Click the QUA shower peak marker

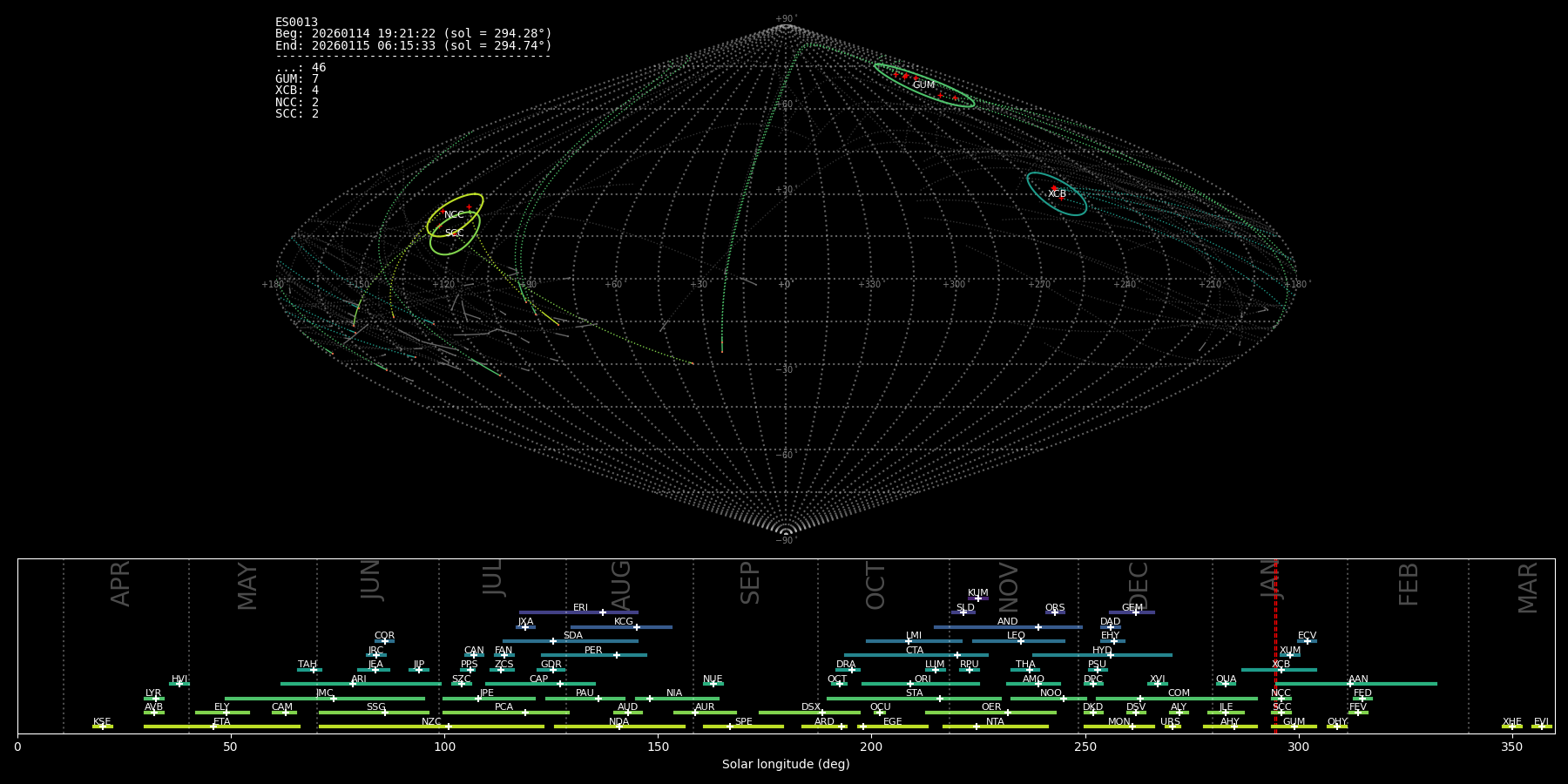(1225, 684)
